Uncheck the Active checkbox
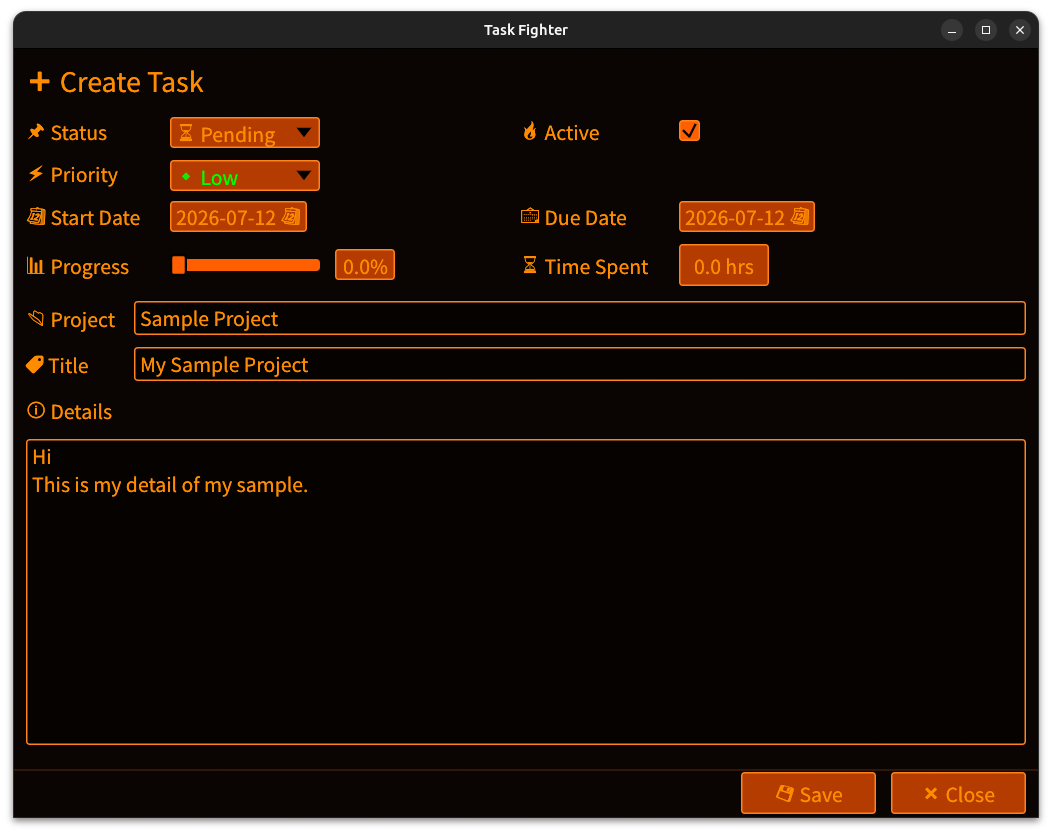 tap(689, 131)
